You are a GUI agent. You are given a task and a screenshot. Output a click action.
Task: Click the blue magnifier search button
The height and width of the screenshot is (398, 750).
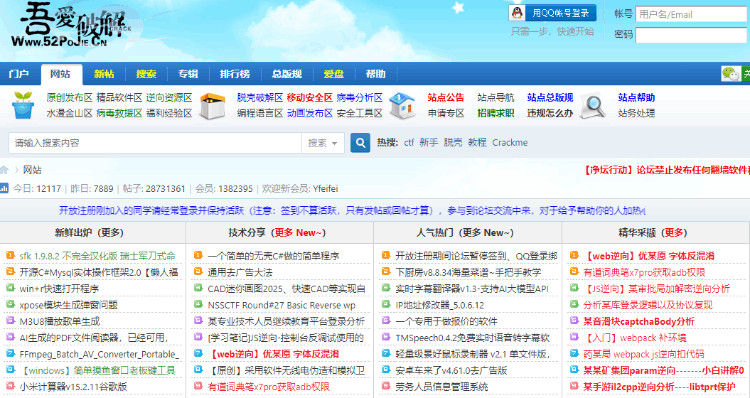(x=360, y=143)
